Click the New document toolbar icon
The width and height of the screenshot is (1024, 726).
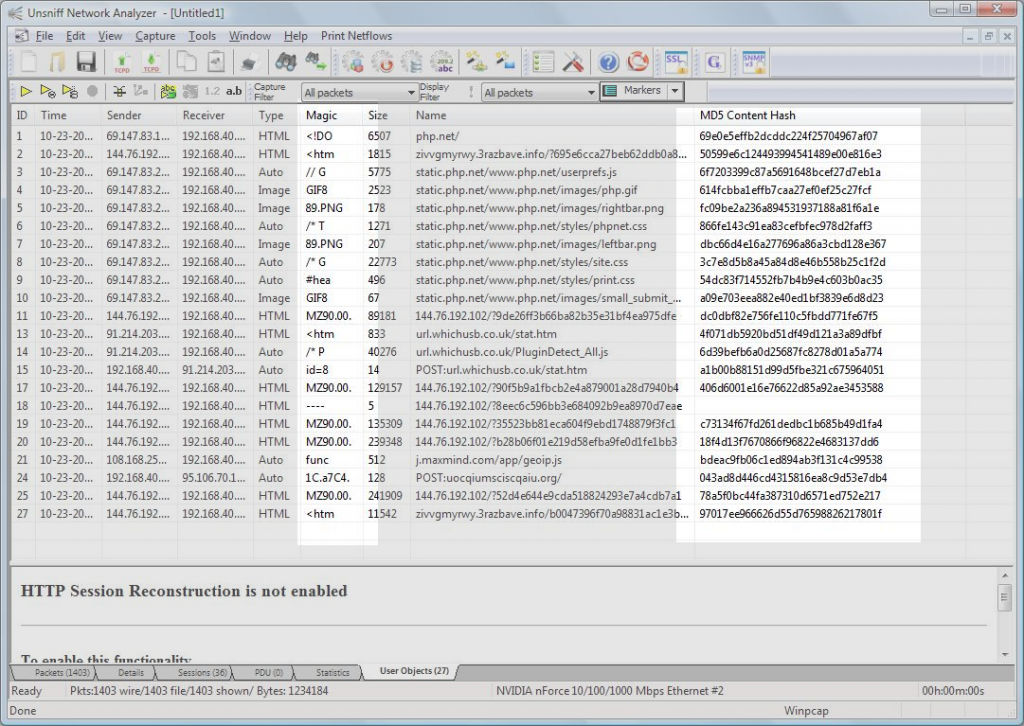[x=28, y=62]
